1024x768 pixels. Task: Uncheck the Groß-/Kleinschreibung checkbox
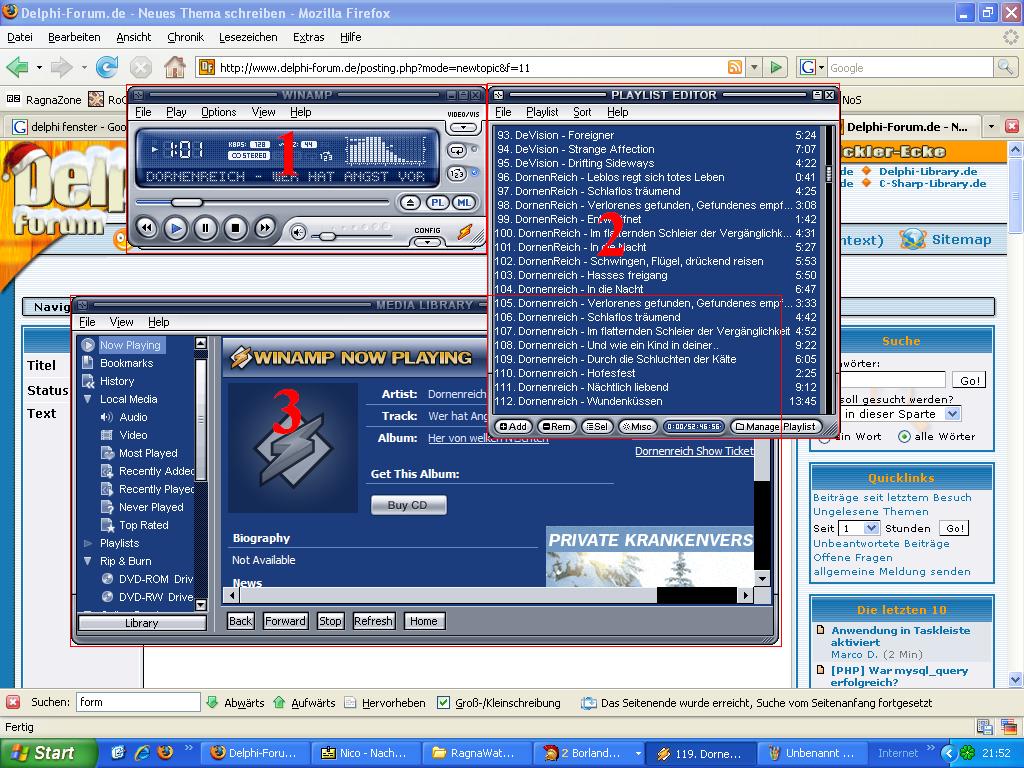coord(444,703)
